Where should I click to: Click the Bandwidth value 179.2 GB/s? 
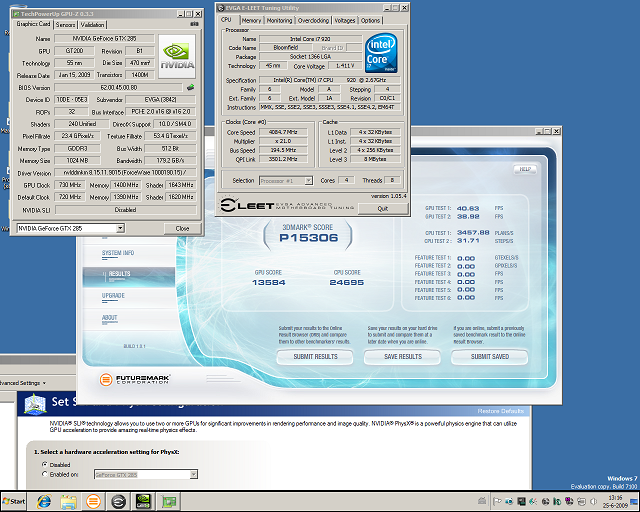170,160
